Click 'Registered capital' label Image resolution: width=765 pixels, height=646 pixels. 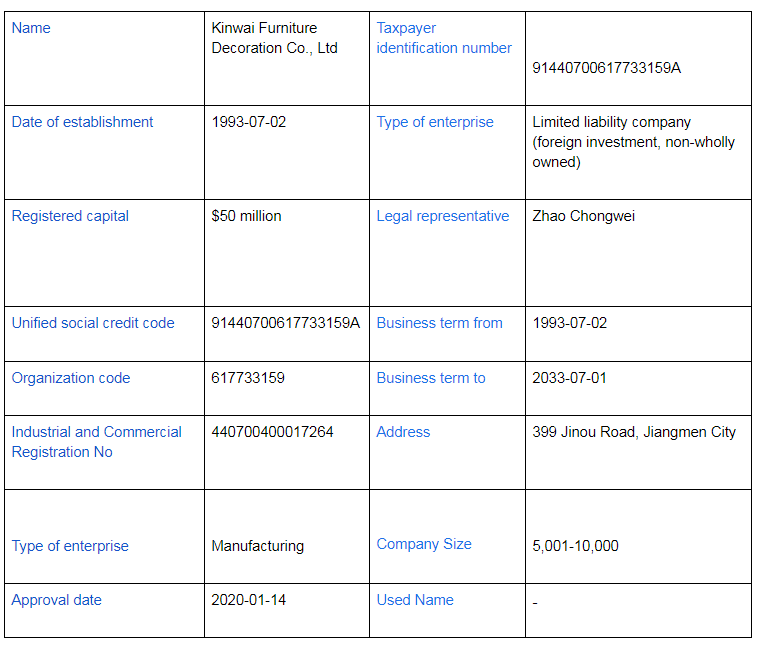[70, 216]
